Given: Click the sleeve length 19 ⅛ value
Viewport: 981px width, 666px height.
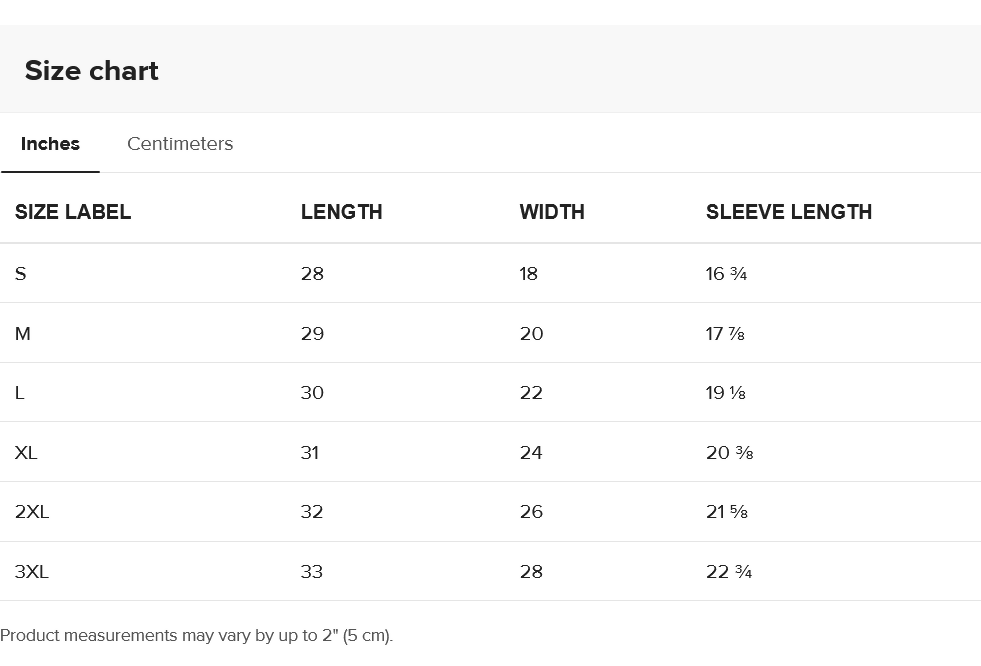Looking at the screenshot, I should coord(726,393).
